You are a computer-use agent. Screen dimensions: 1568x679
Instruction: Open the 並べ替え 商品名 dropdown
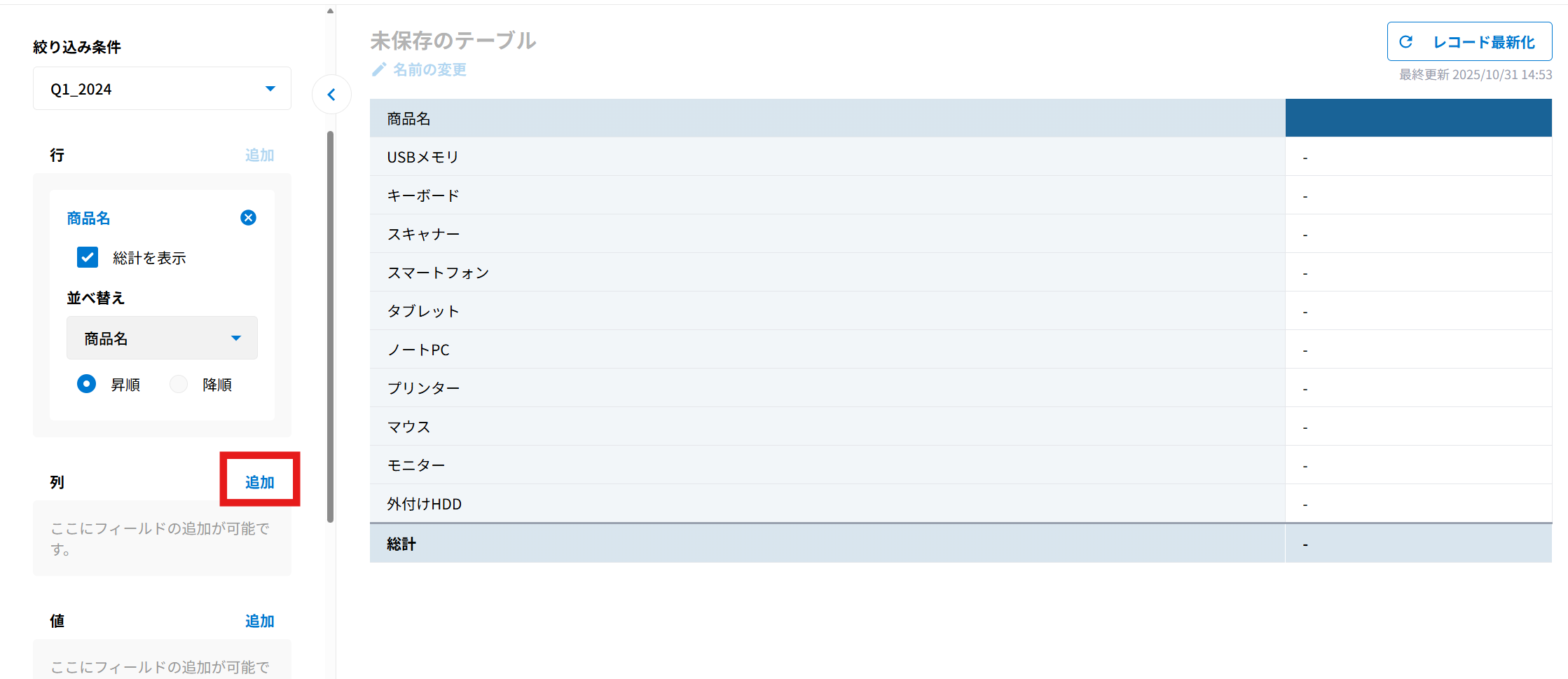point(162,338)
